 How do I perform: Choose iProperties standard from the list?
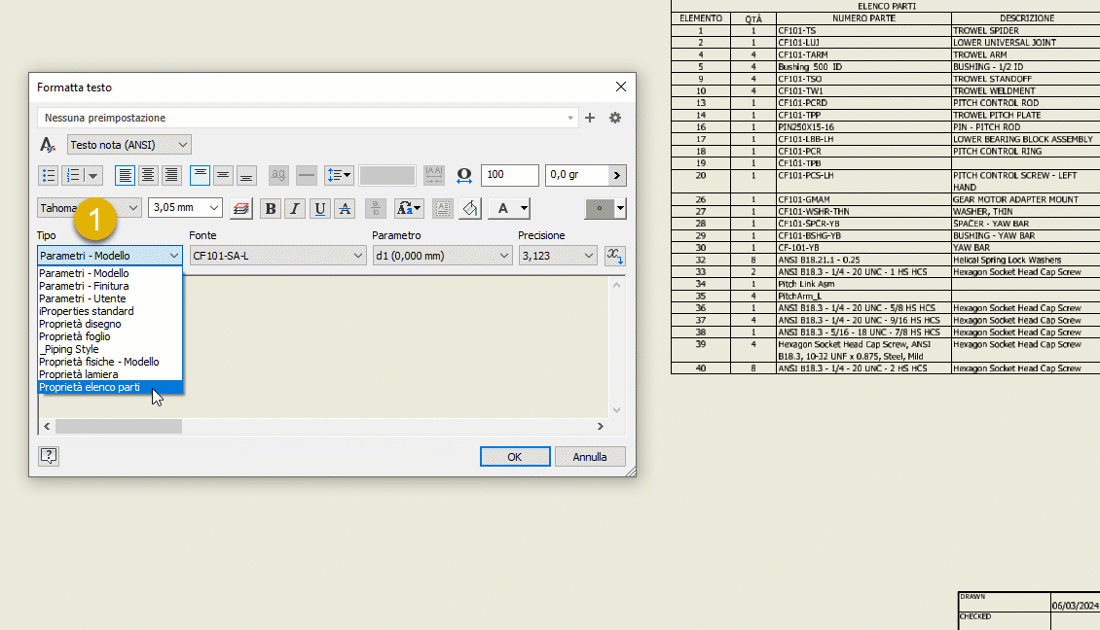tap(109, 311)
